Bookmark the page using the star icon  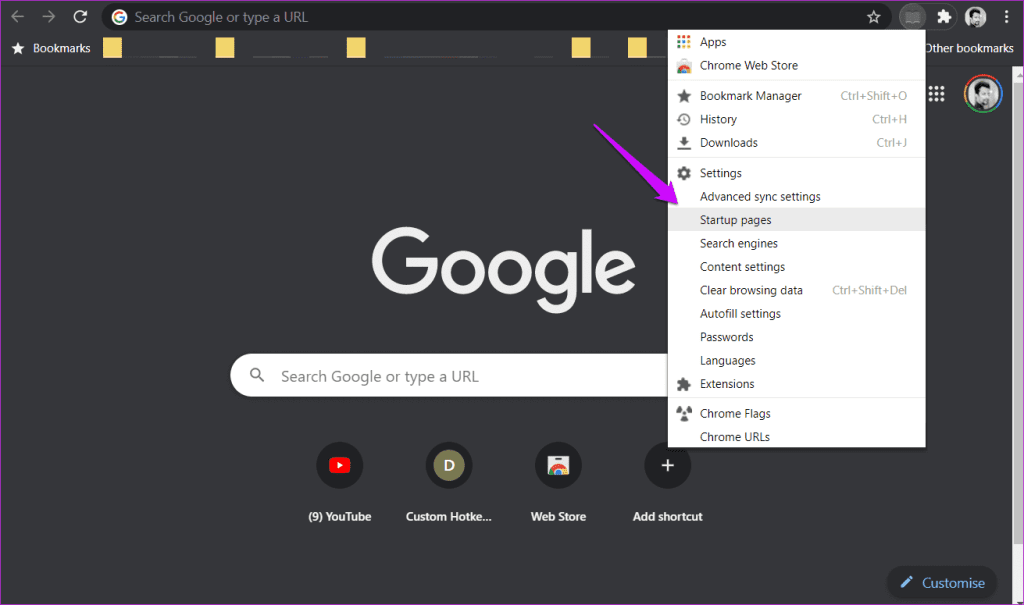point(874,16)
